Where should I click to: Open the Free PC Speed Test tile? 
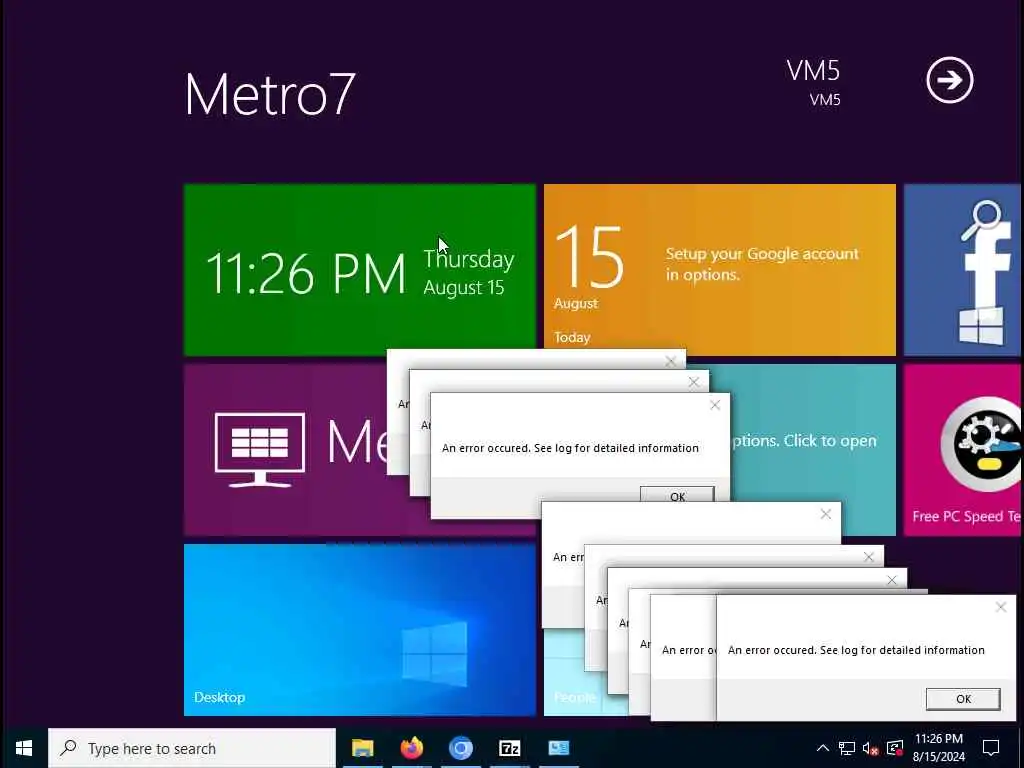pyautogui.click(x=963, y=450)
